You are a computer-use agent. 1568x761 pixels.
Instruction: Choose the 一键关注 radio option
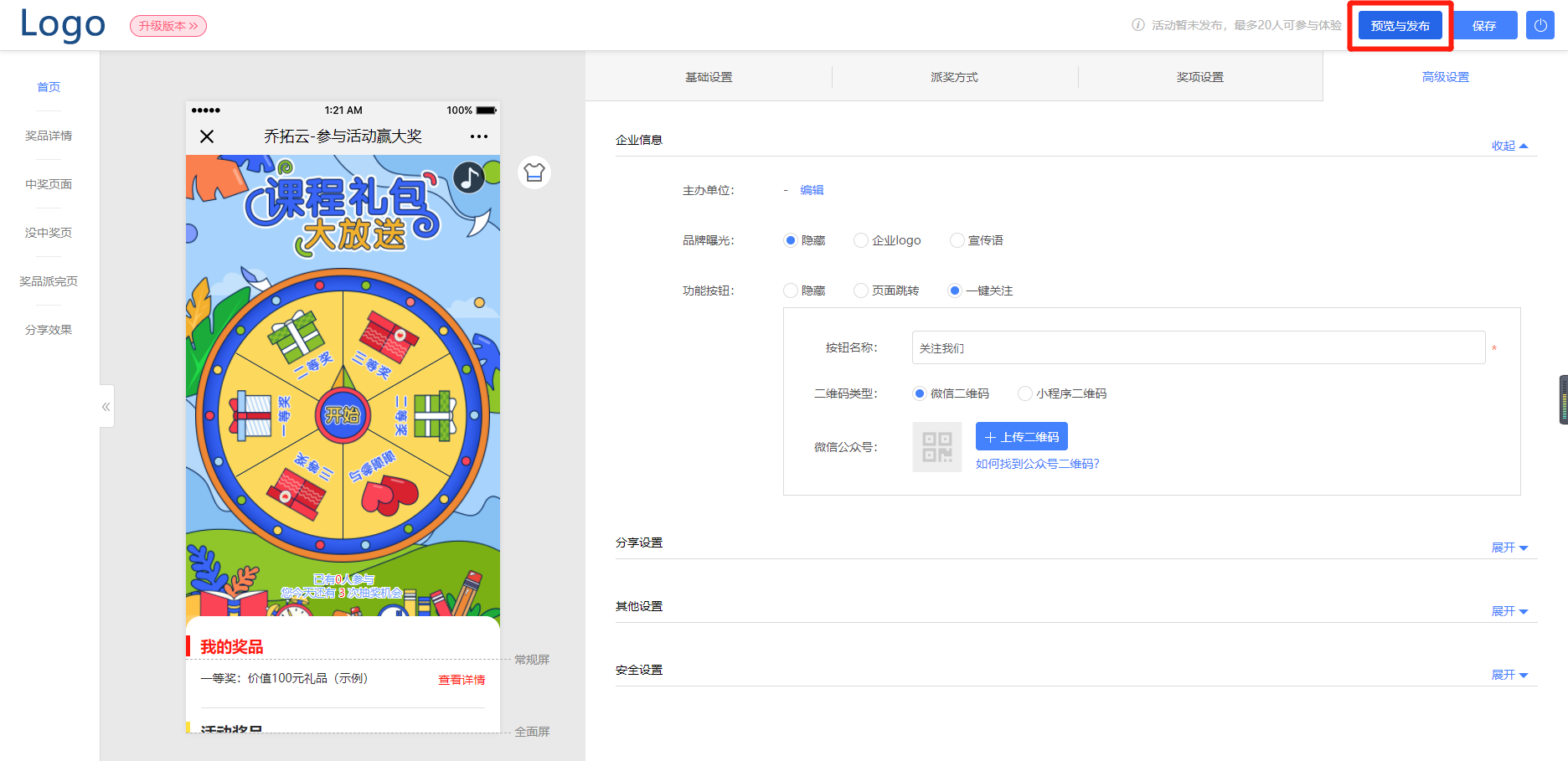click(x=981, y=291)
